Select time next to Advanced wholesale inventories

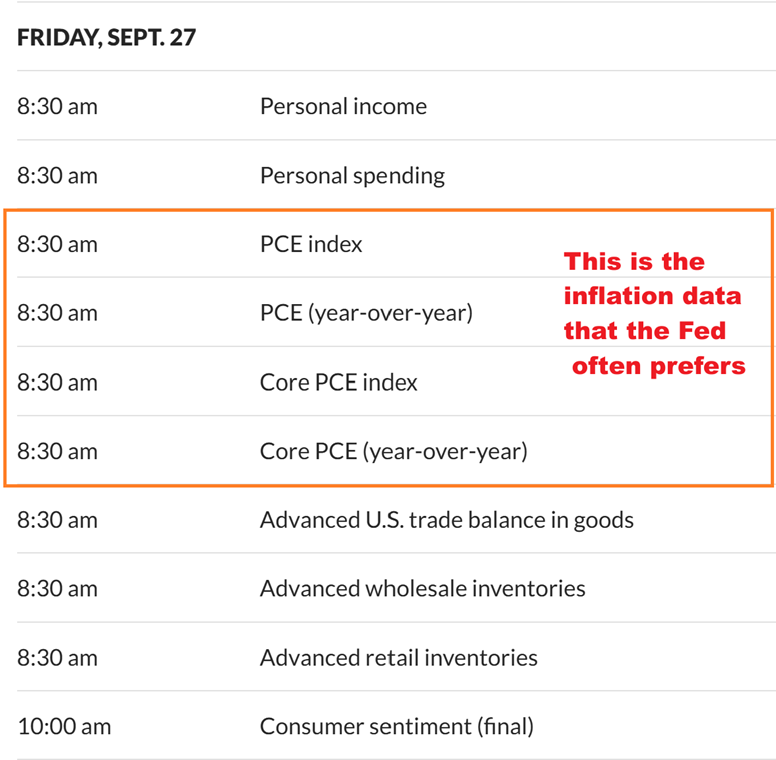pos(57,589)
